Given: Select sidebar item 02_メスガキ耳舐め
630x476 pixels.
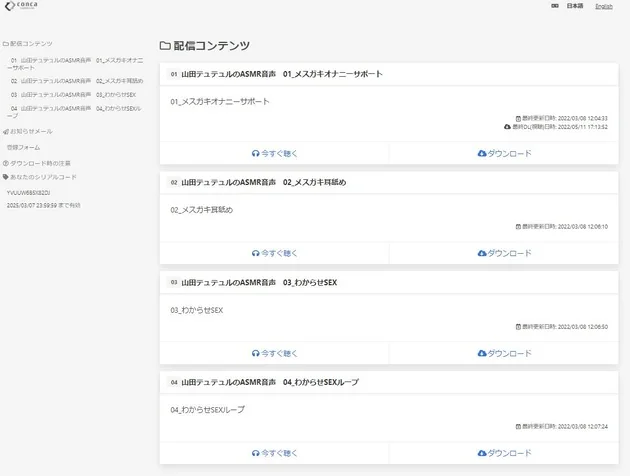Looking at the screenshot, I should (x=77, y=81).
